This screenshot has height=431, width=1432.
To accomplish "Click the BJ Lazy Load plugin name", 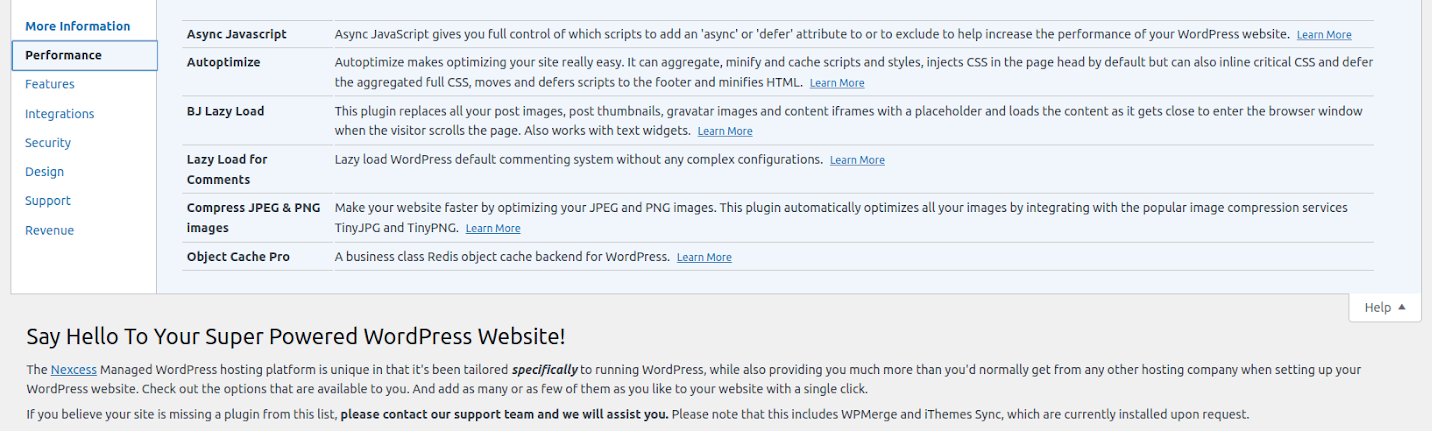I will [x=226, y=111].
